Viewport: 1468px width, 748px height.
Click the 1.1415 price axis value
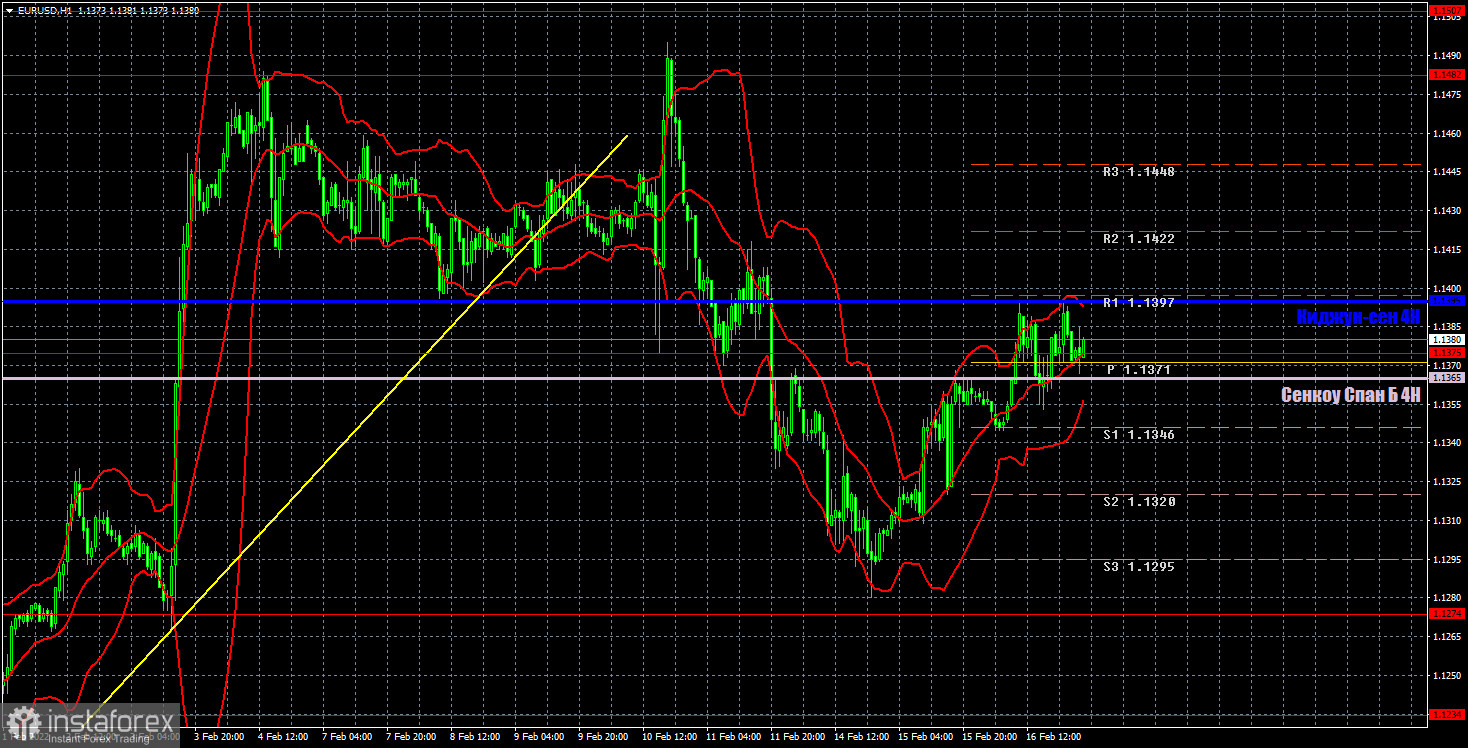coord(1446,249)
